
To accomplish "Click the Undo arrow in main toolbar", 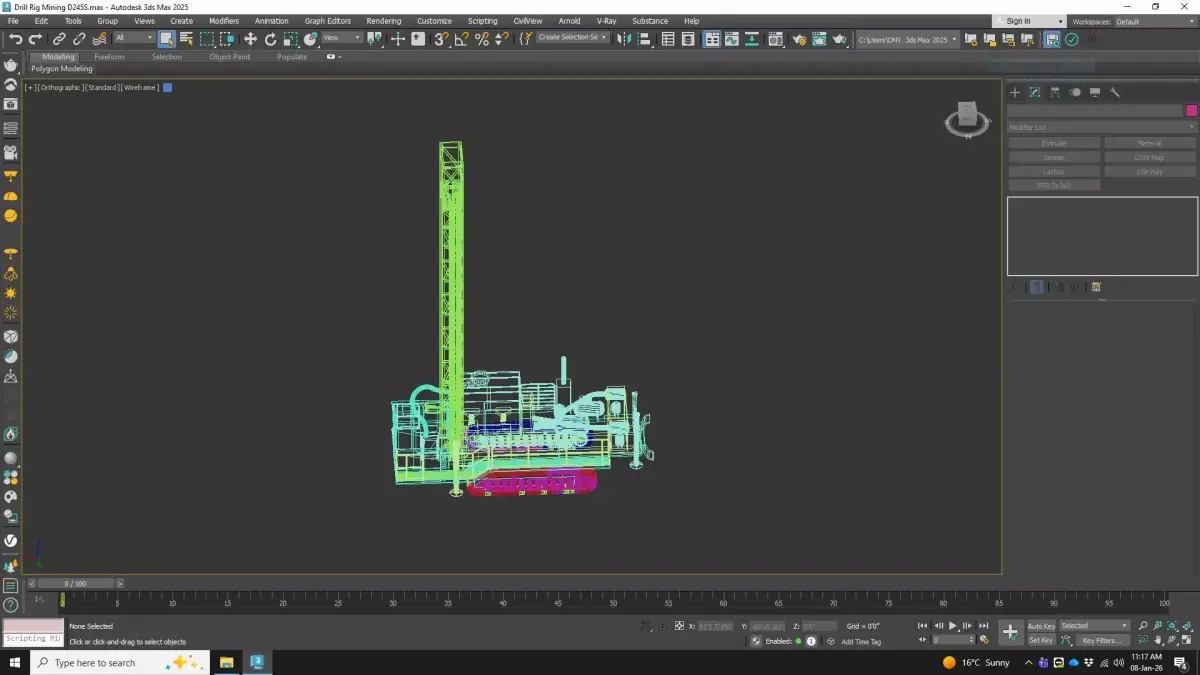I will click(15, 39).
